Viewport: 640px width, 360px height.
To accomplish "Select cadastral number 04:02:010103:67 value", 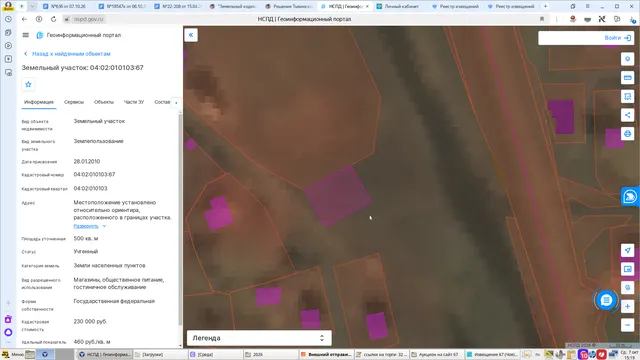I will point(94,174).
